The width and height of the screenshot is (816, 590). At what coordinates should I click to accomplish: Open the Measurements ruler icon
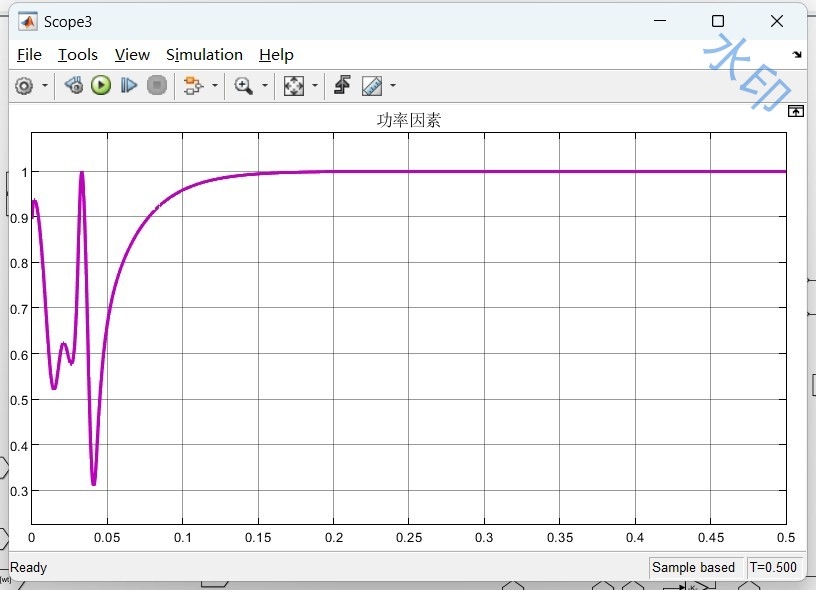(372, 86)
